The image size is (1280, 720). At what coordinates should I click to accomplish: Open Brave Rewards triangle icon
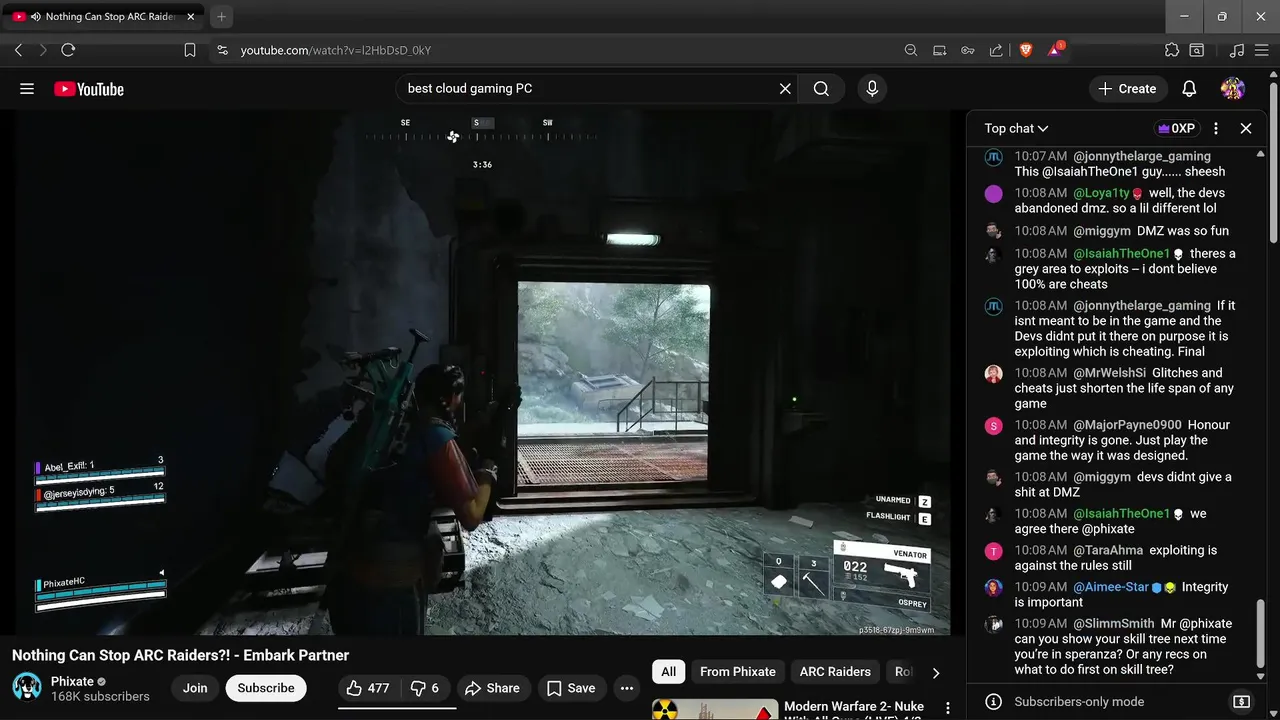coord(1055,50)
